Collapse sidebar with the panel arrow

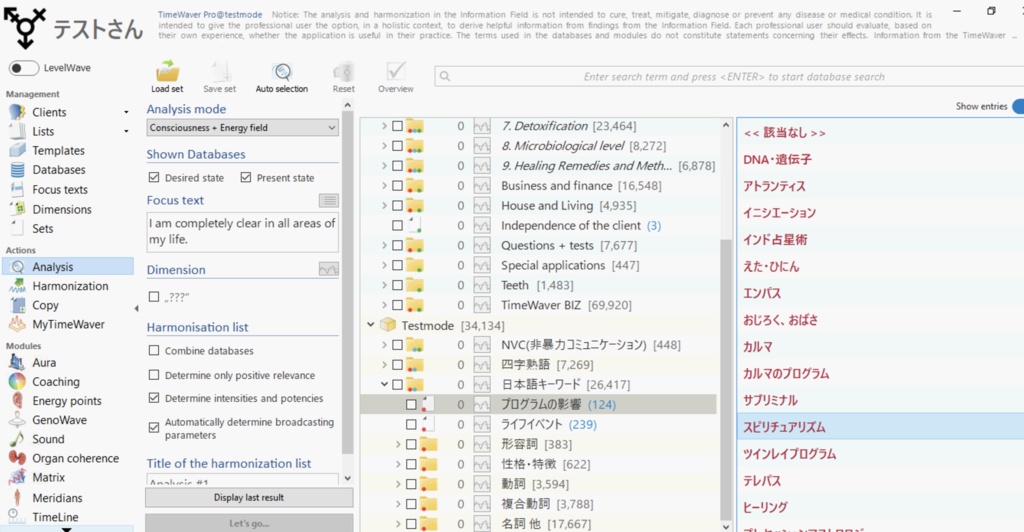pos(136,308)
